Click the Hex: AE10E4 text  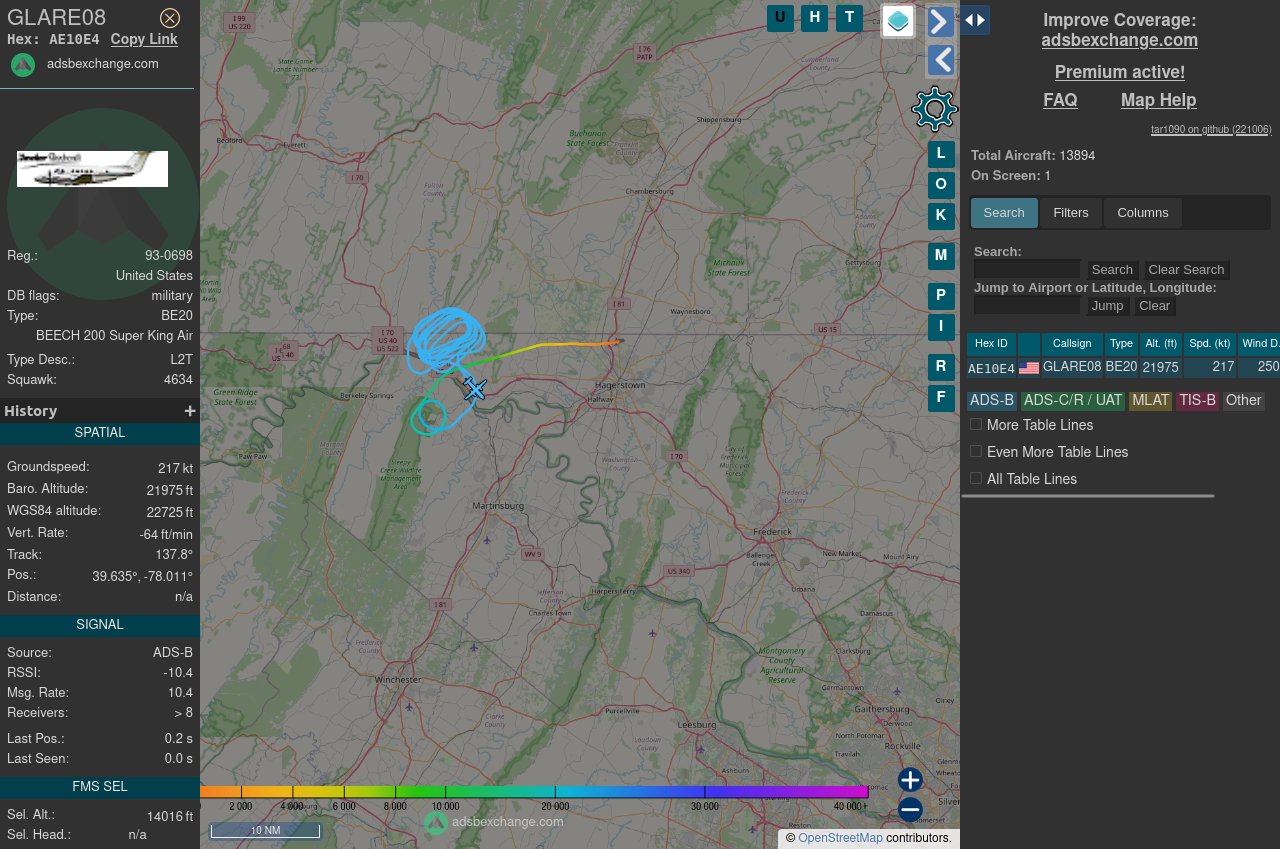(x=53, y=40)
